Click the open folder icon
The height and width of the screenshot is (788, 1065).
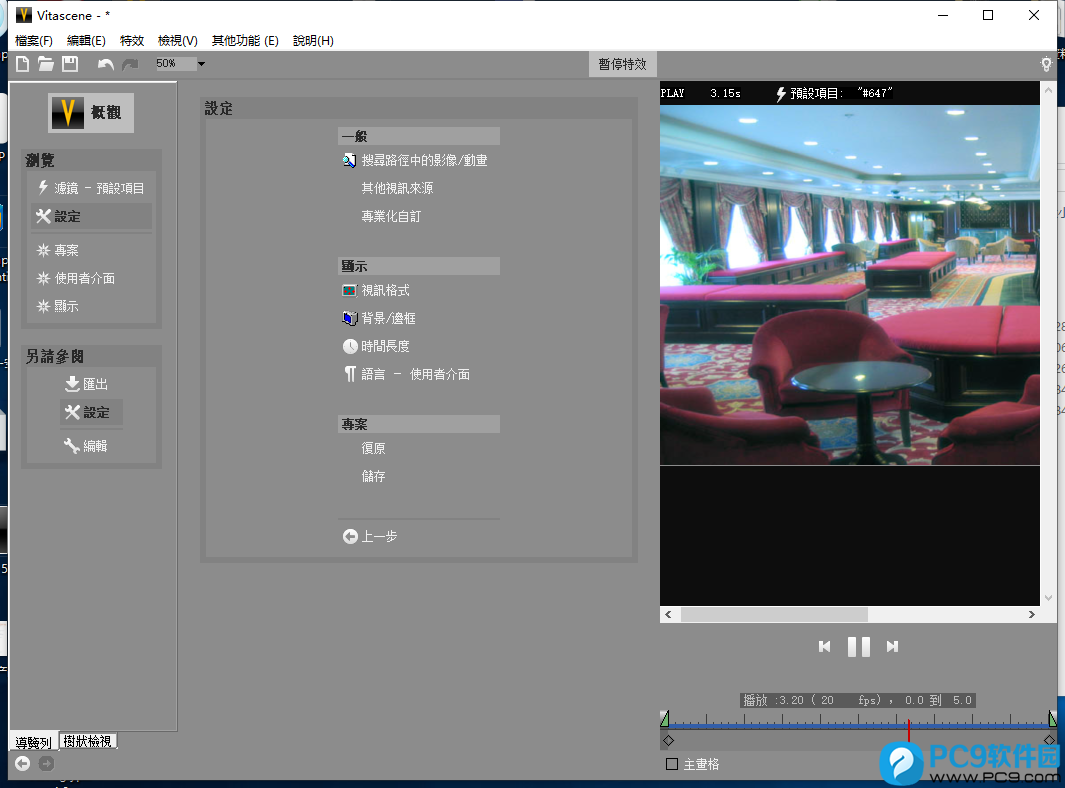pos(46,64)
